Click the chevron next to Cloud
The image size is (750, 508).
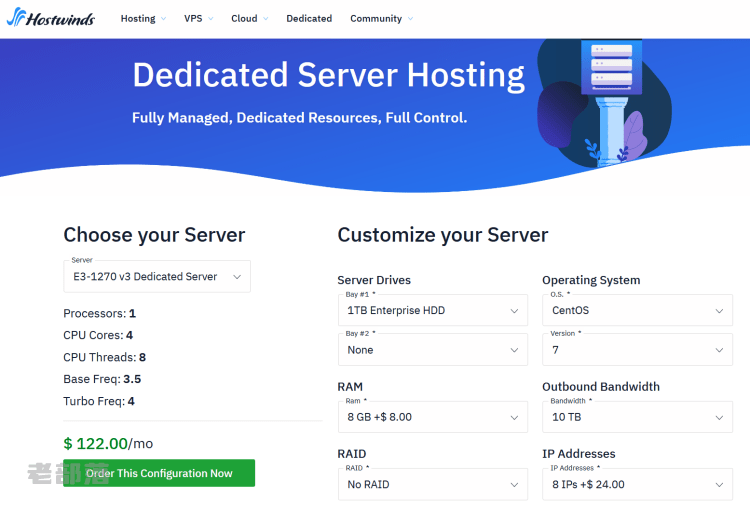[265, 19]
